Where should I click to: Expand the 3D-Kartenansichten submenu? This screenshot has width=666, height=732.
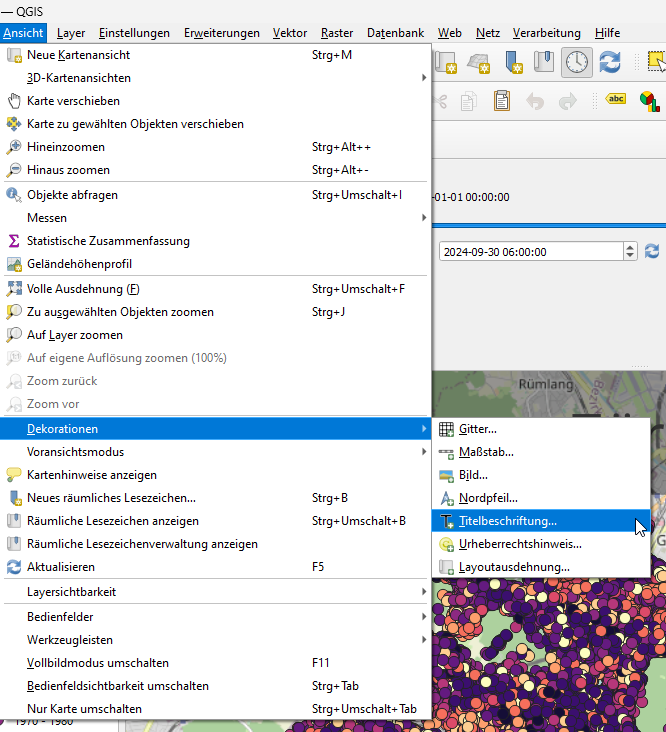78,78
